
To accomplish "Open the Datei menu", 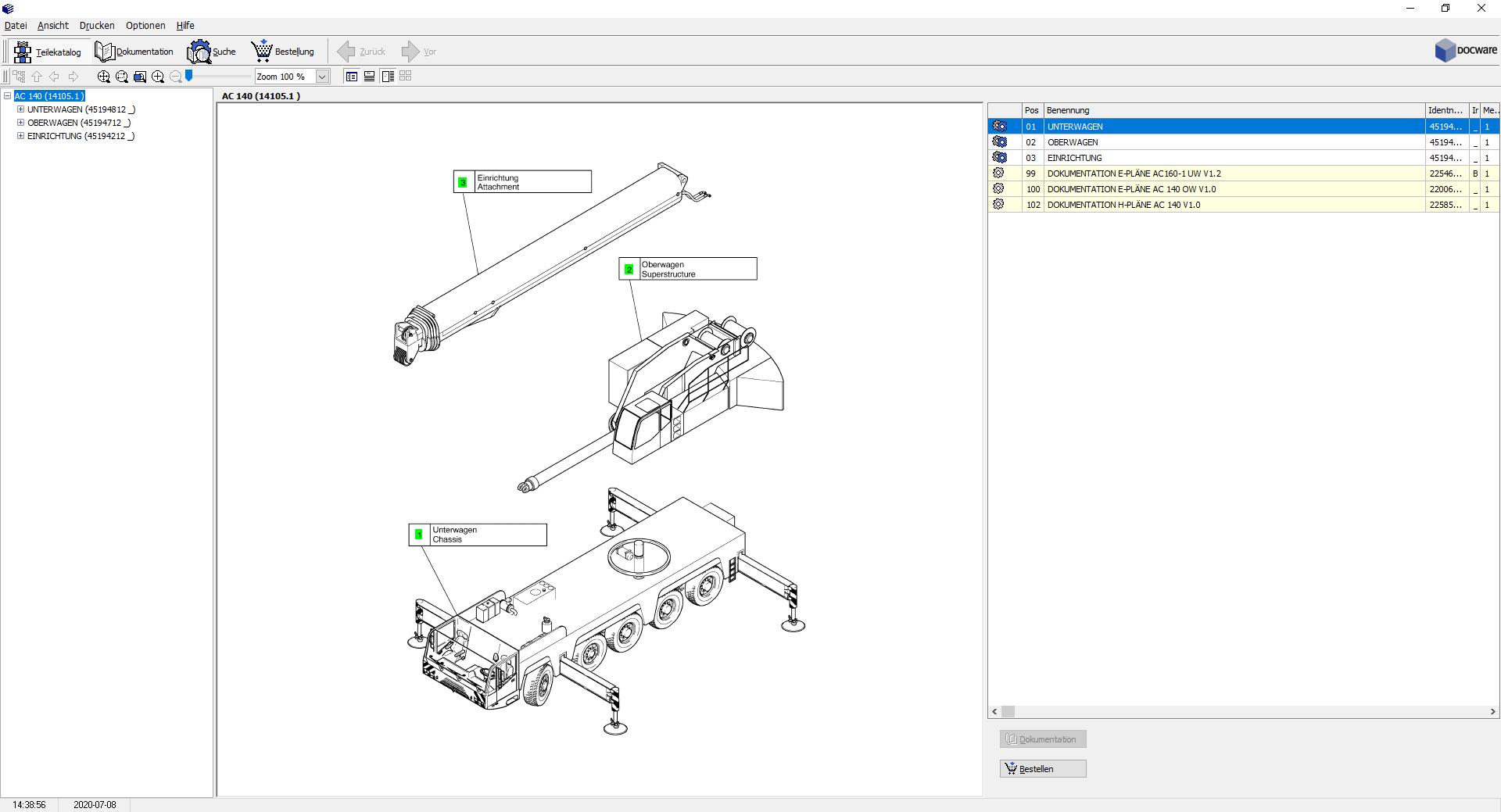I will (x=16, y=26).
